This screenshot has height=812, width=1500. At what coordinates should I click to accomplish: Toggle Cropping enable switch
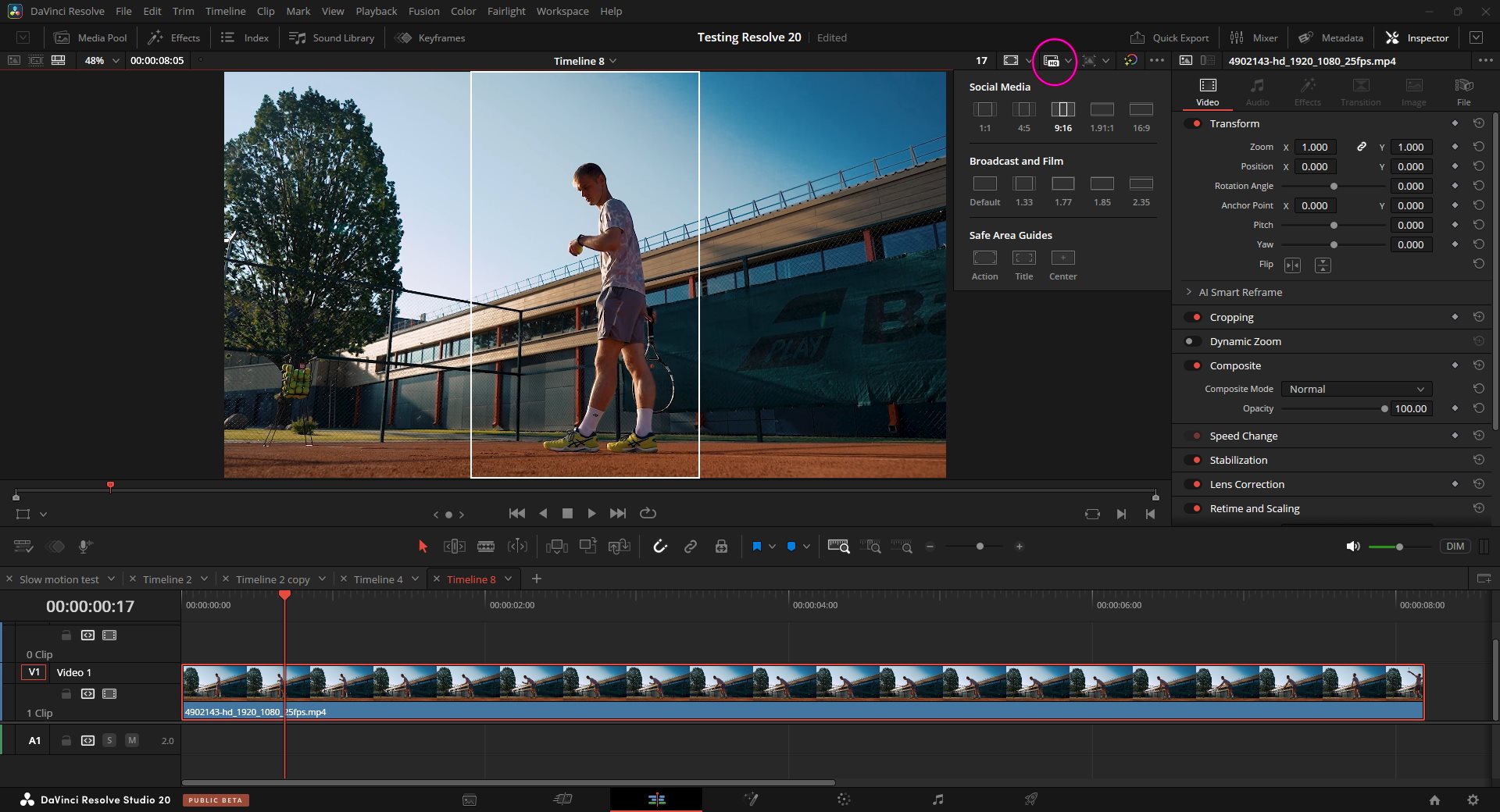coord(1193,317)
